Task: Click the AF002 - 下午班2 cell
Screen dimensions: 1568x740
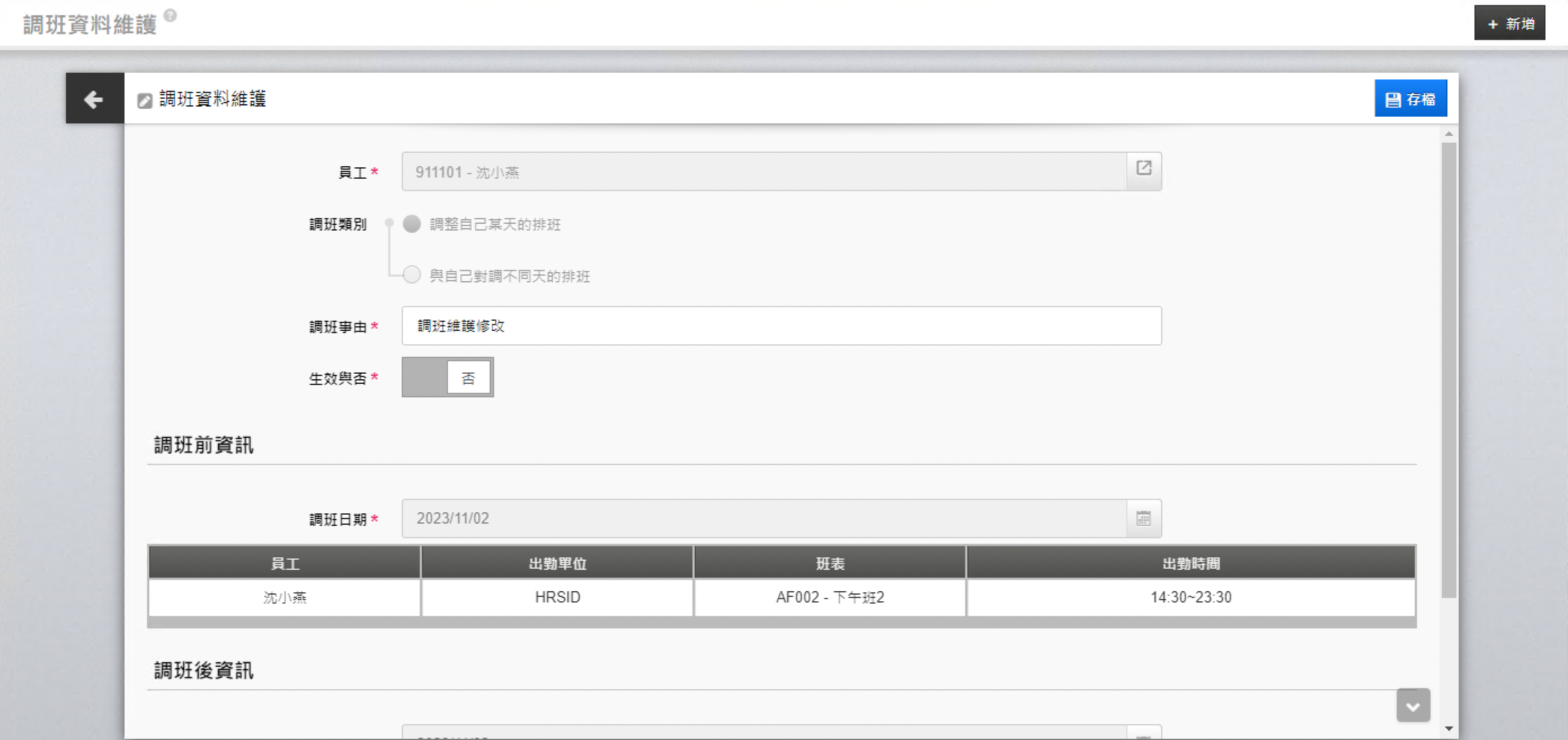Action: pos(830,597)
